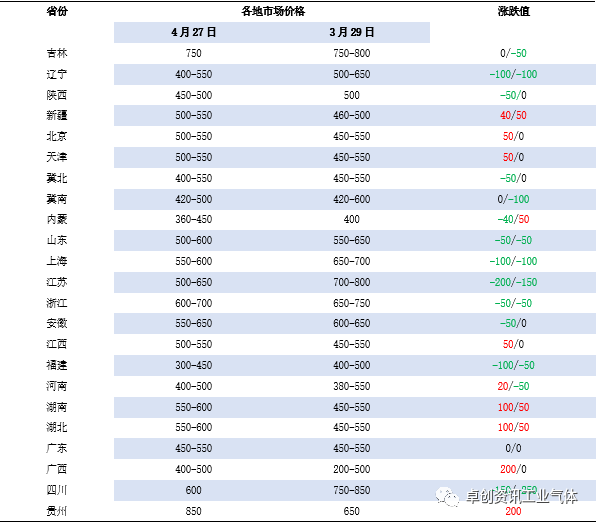
Task: Select the 3月29日 date header
Action: [x=352, y=32]
